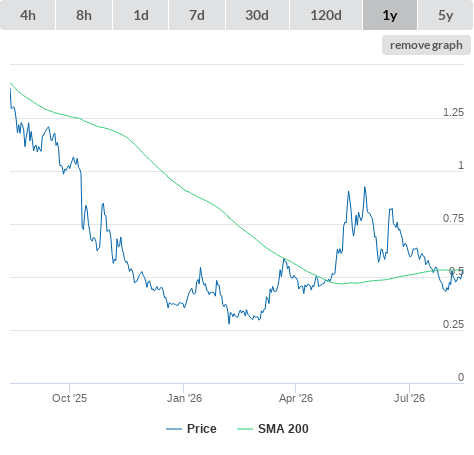The height and width of the screenshot is (455, 474).
Task: Select the 7d time range tab
Action: point(197,15)
